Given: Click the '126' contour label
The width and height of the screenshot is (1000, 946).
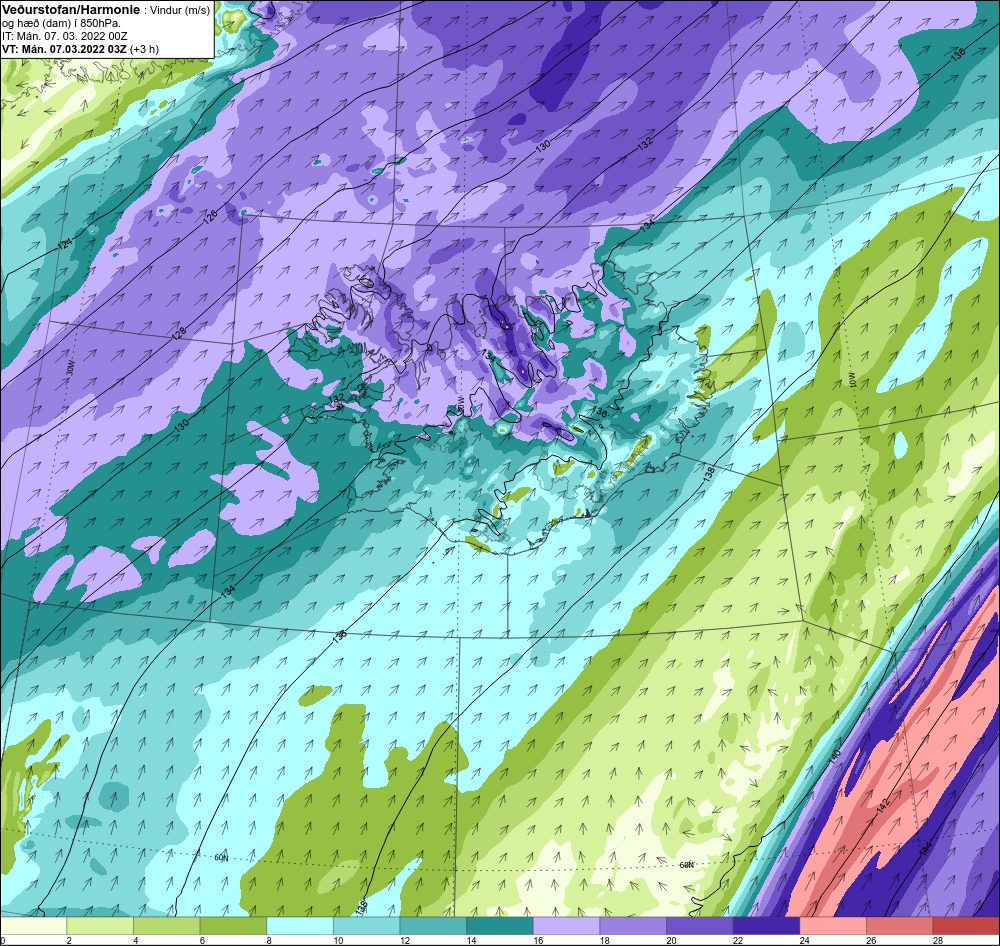Looking at the screenshot, I should [210, 216].
